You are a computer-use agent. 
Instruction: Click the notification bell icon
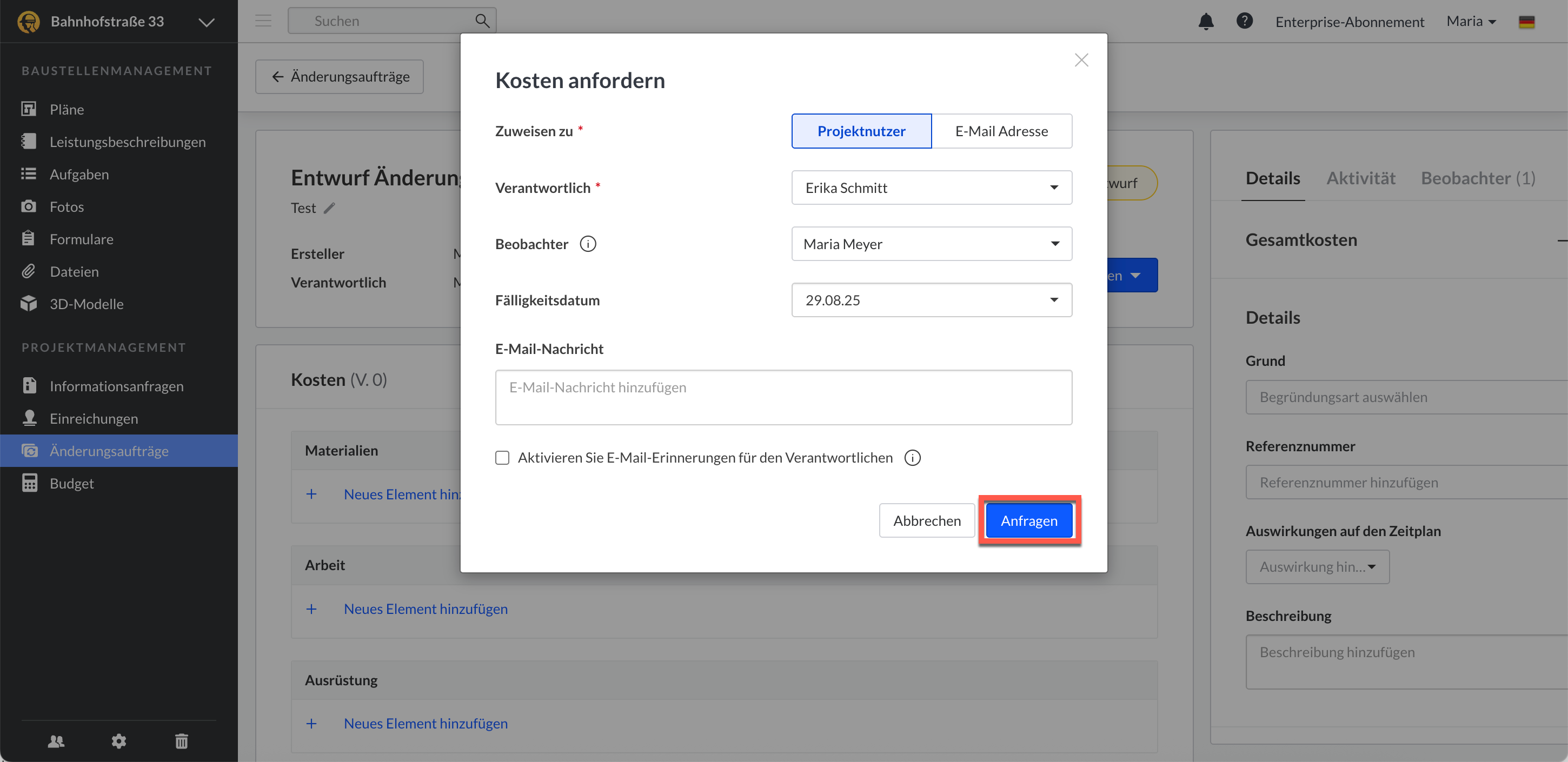point(1205,22)
